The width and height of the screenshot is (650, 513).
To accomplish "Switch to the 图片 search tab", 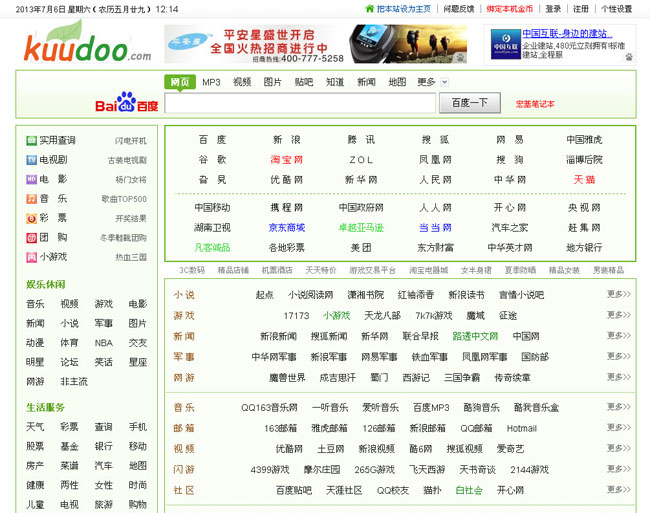I will pos(272,82).
